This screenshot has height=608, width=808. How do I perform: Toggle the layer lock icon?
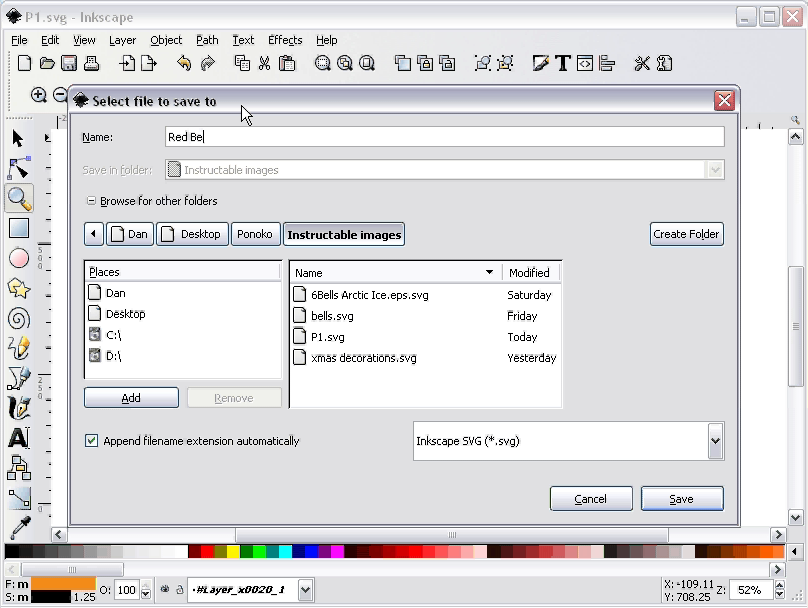click(179, 589)
